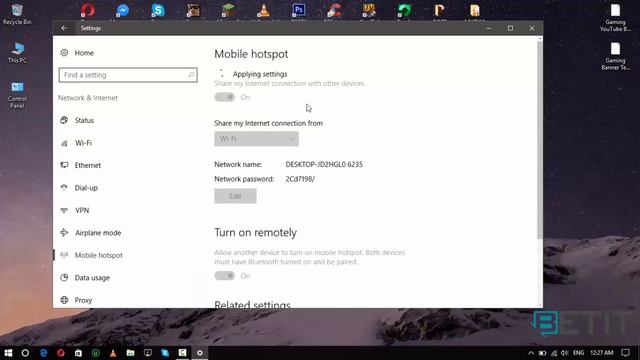Click the ENG language indicator
Image resolution: width=640 pixels, height=360 pixels.
pos(578,353)
